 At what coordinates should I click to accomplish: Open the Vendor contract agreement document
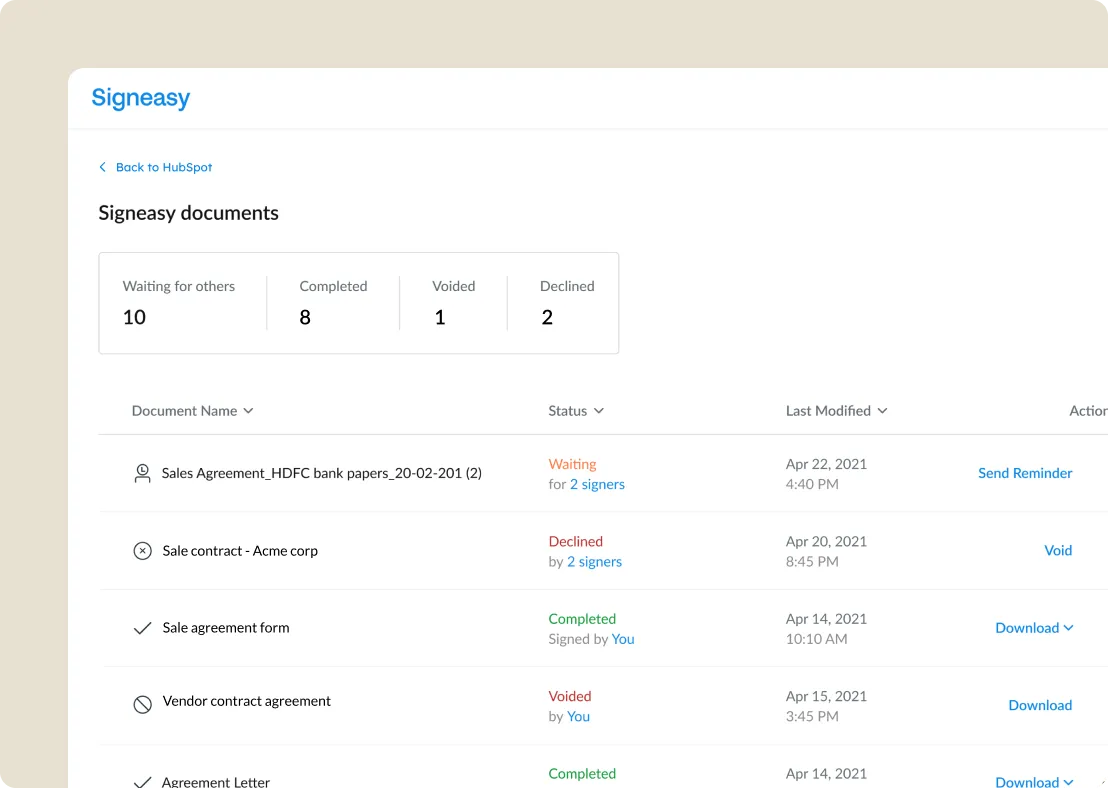[x=247, y=700]
